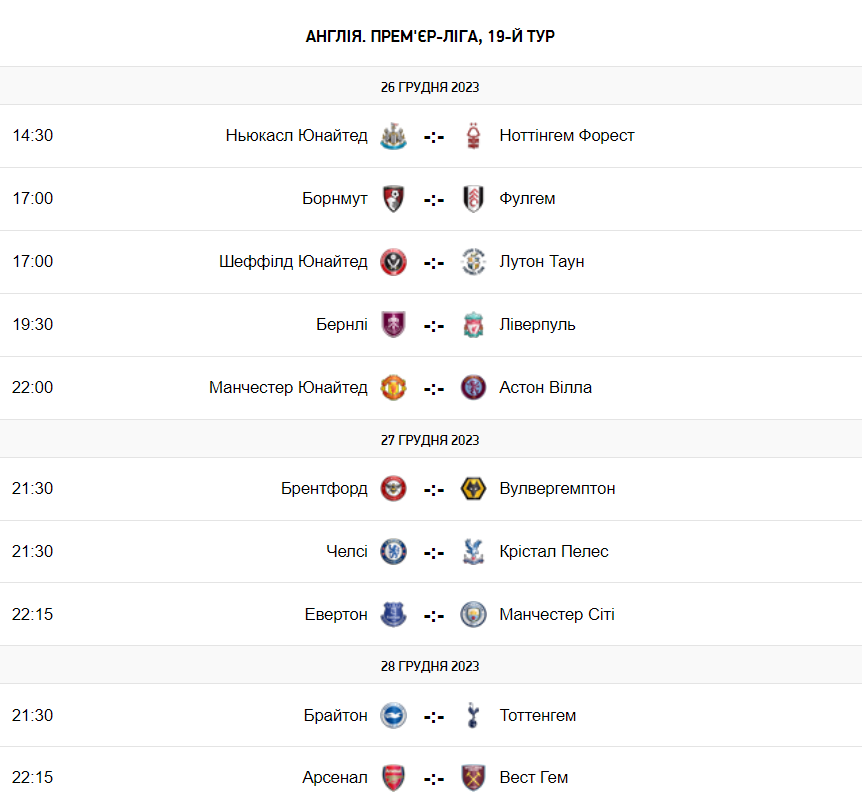This screenshot has width=862, height=809.
Task: Select the Крістал Пелес team name
Action: pyautogui.click(x=554, y=552)
